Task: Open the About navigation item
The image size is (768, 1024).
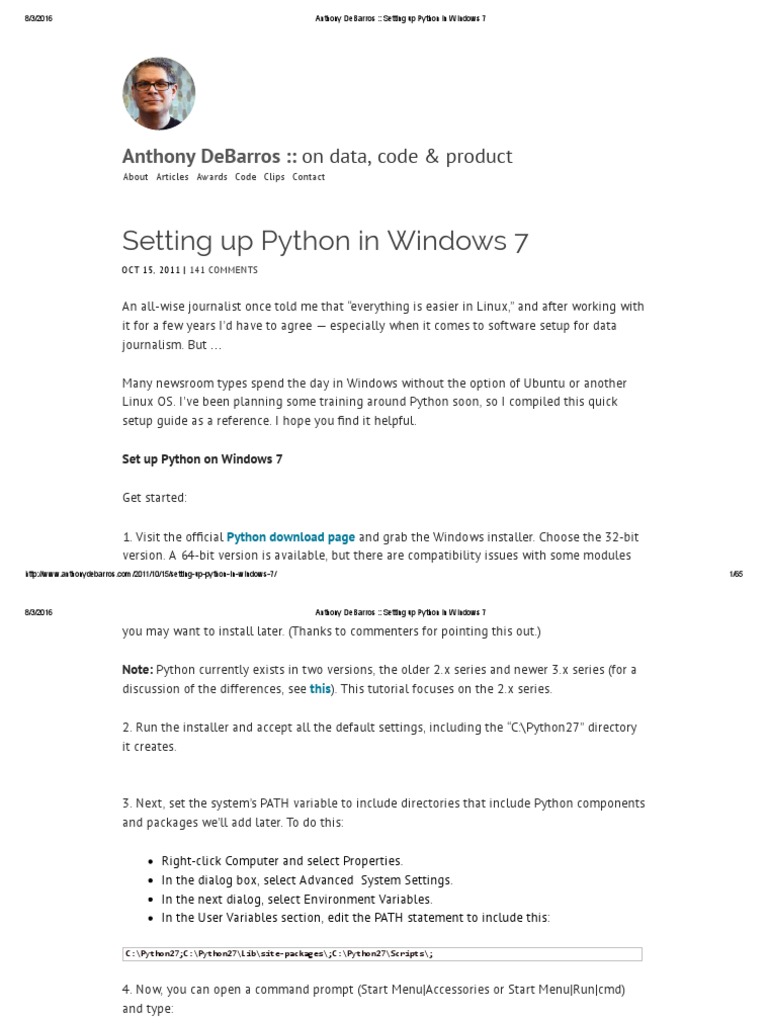Action: pyautogui.click(x=135, y=177)
